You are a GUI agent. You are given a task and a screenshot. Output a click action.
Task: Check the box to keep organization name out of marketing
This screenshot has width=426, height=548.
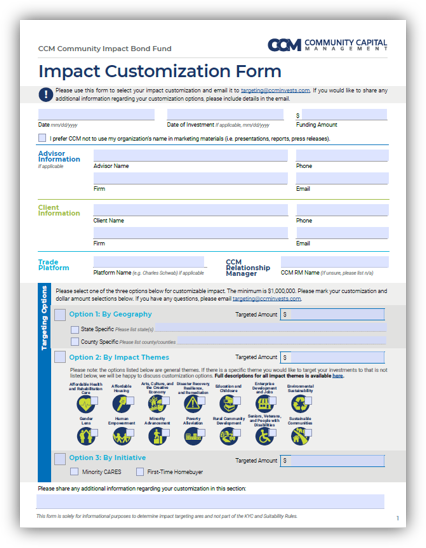tap(42, 138)
